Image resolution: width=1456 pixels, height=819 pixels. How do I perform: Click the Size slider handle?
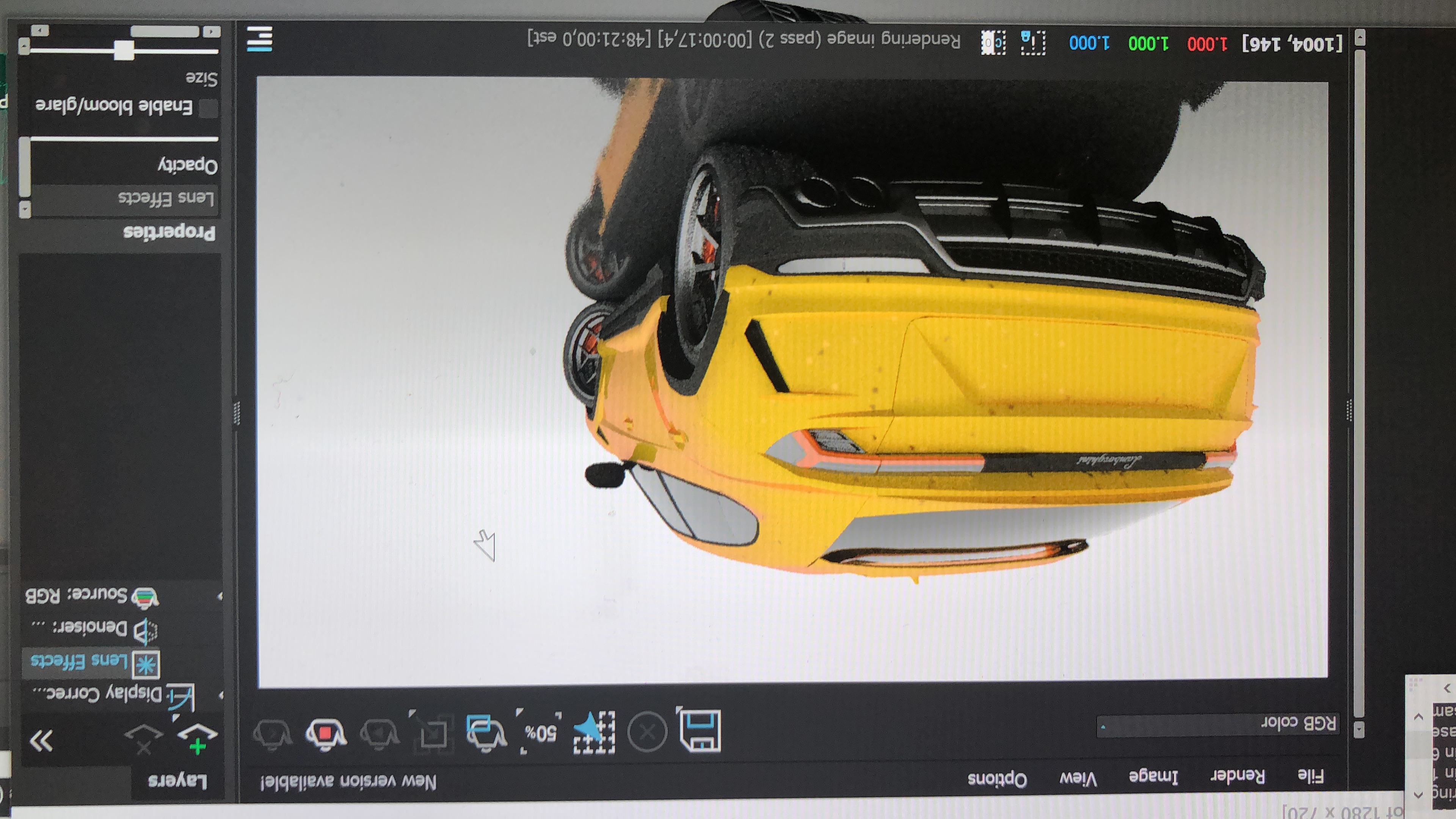[x=124, y=50]
